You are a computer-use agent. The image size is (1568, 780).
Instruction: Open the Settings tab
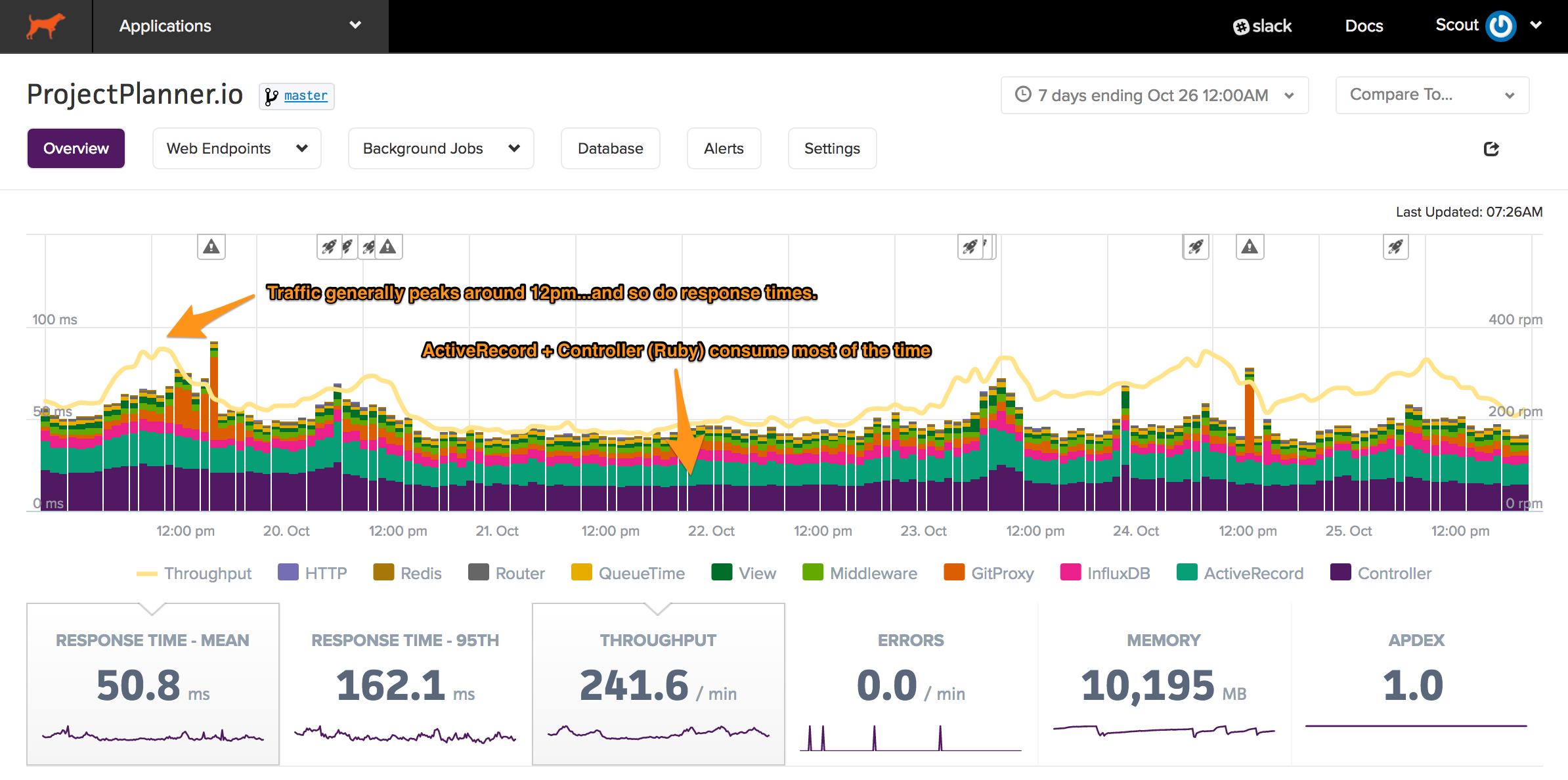[x=833, y=148]
